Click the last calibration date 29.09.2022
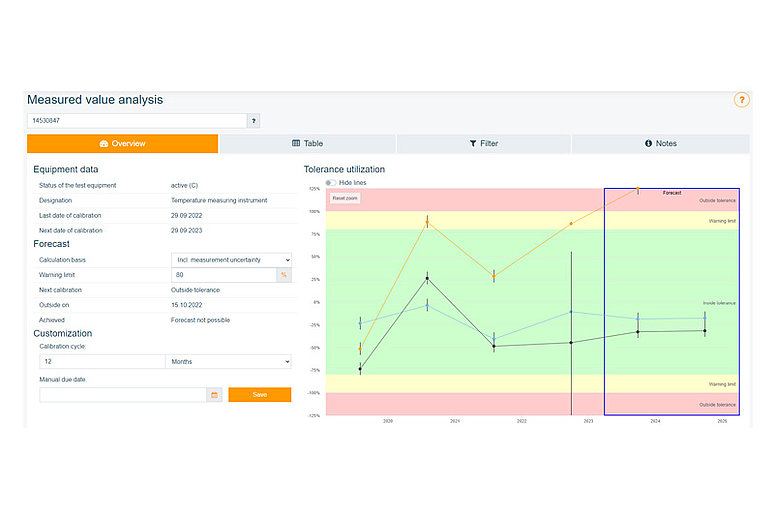Image resolution: width=776 pixels, height=519 pixels. (x=187, y=216)
